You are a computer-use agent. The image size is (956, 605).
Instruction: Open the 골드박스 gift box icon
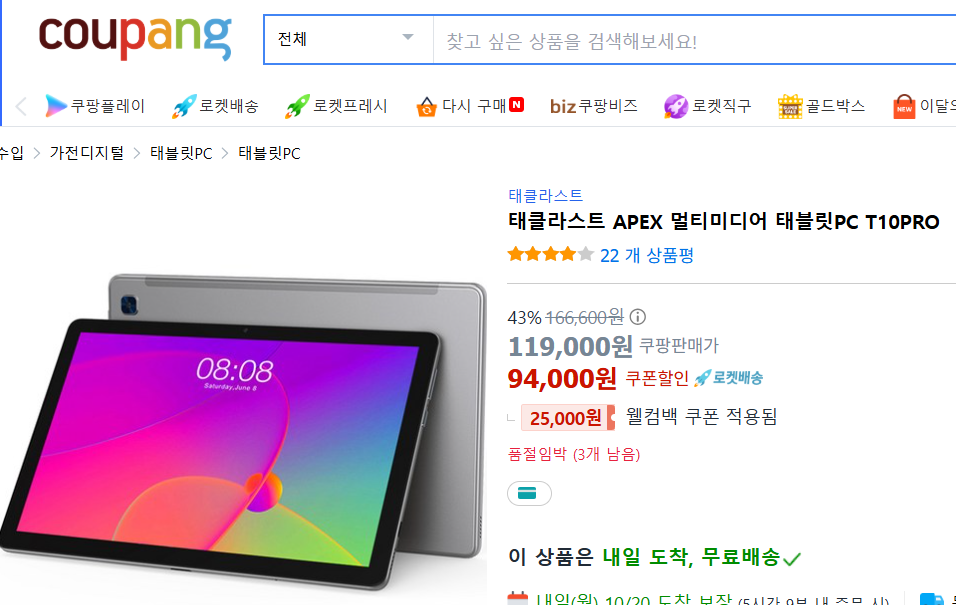[x=790, y=107]
